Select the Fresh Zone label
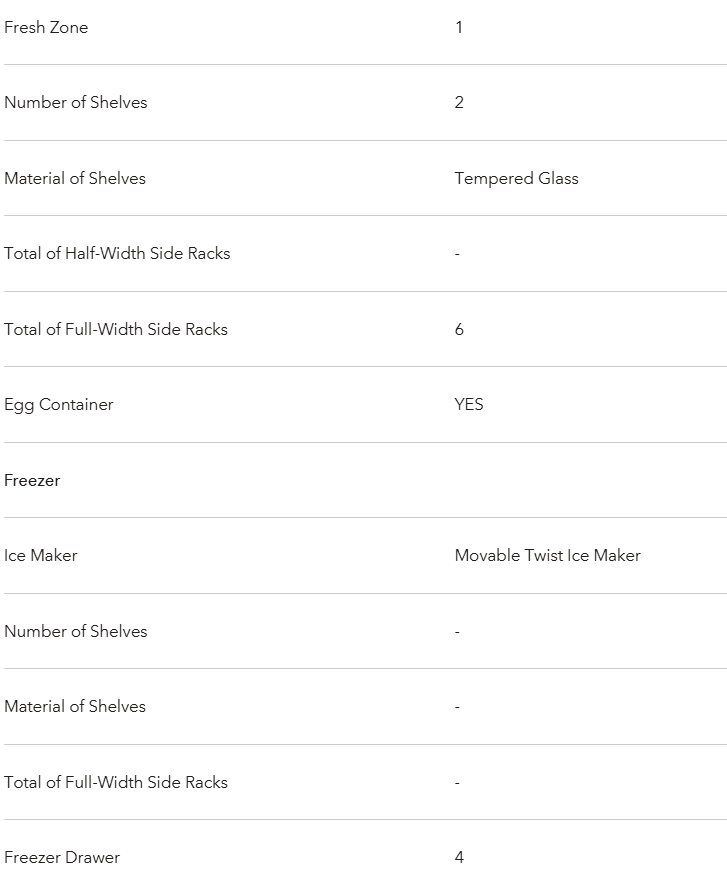The image size is (727, 870). (x=46, y=27)
